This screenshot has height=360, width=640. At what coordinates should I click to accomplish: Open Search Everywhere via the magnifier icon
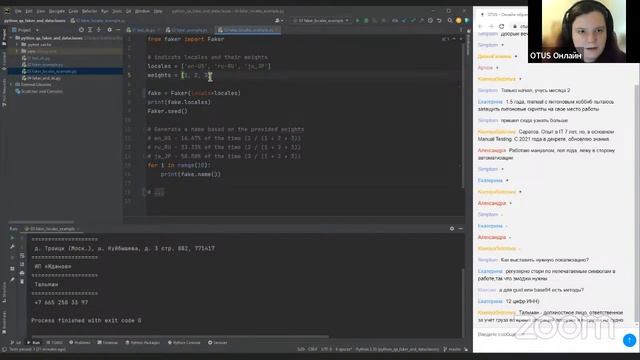click(449, 20)
